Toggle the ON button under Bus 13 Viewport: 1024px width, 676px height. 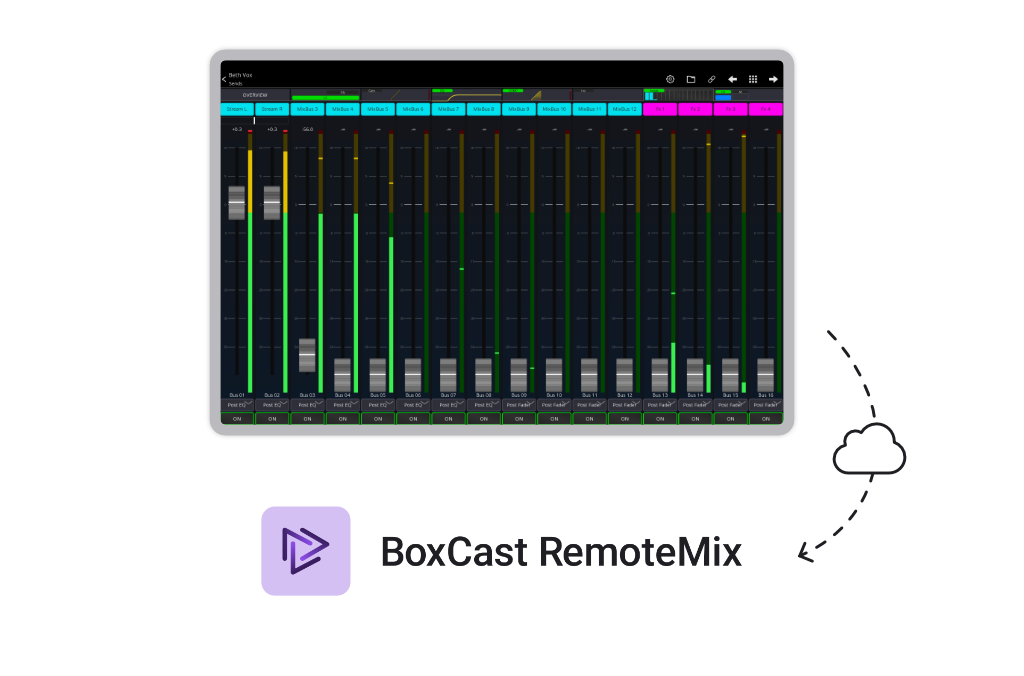click(x=660, y=419)
